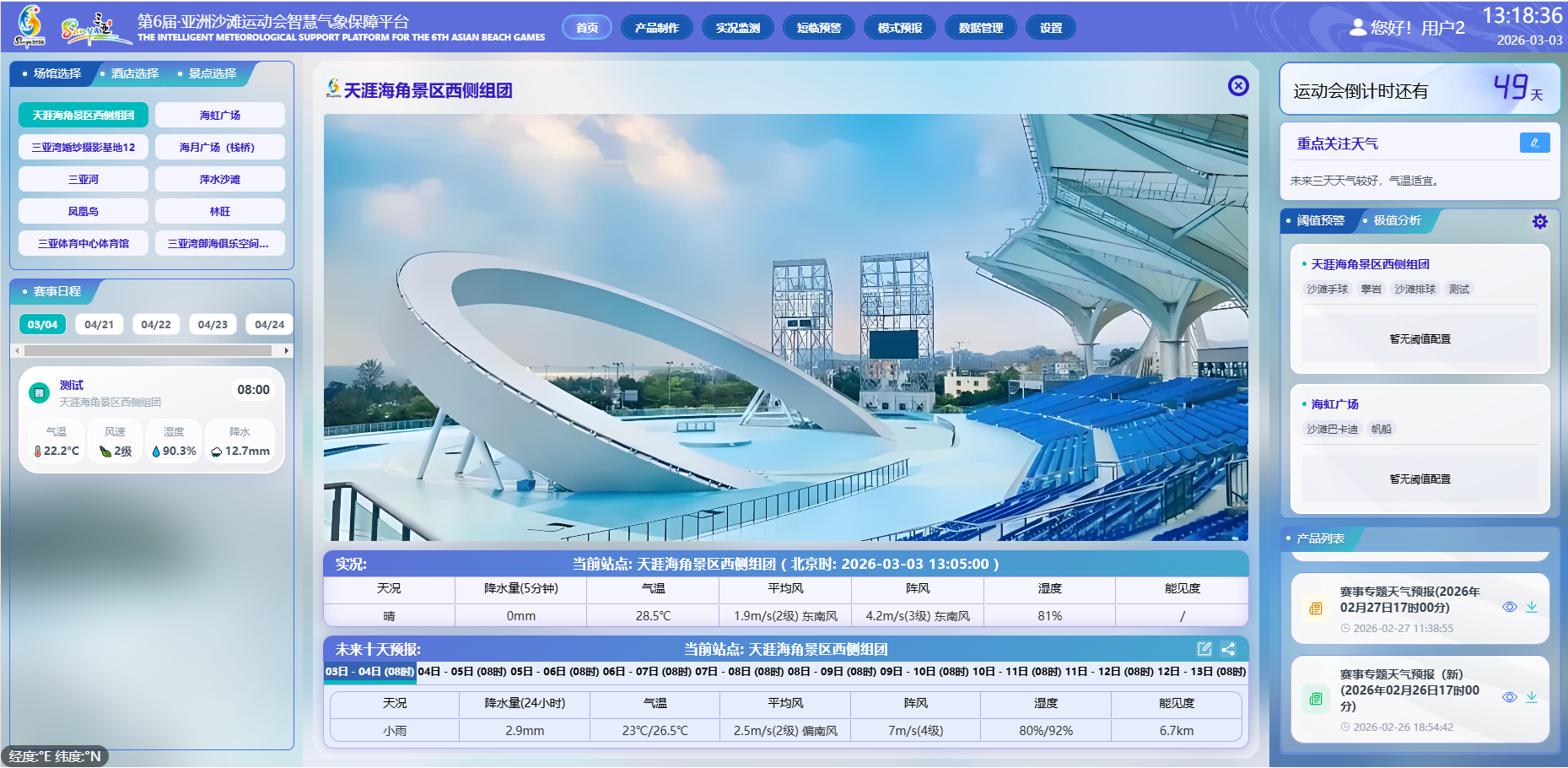Select the 三亚体育中心体育馆 venue button
The height and width of the screenshot is (768, 1568).
point(84,243)
